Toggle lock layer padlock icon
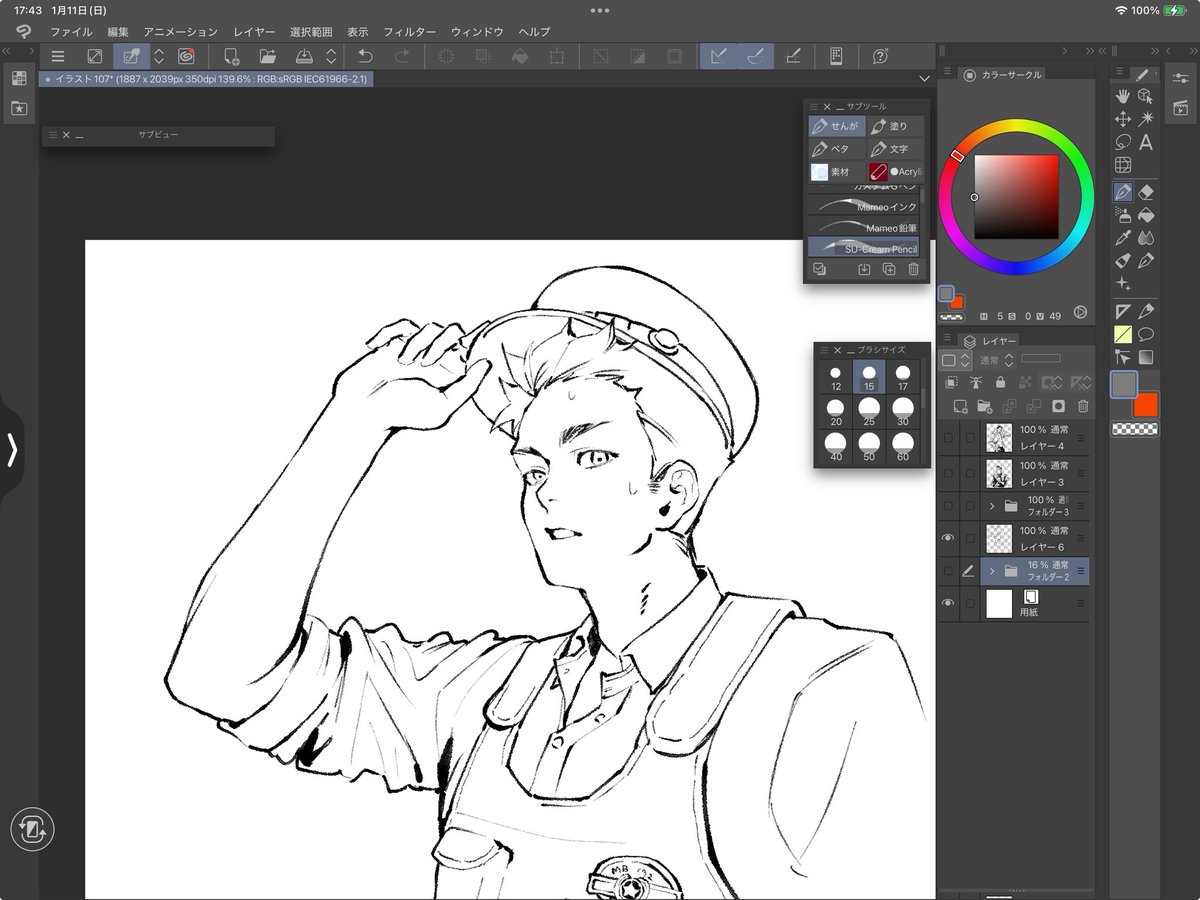Viewport: 1200px width, 900px height. pos(1000,382)
